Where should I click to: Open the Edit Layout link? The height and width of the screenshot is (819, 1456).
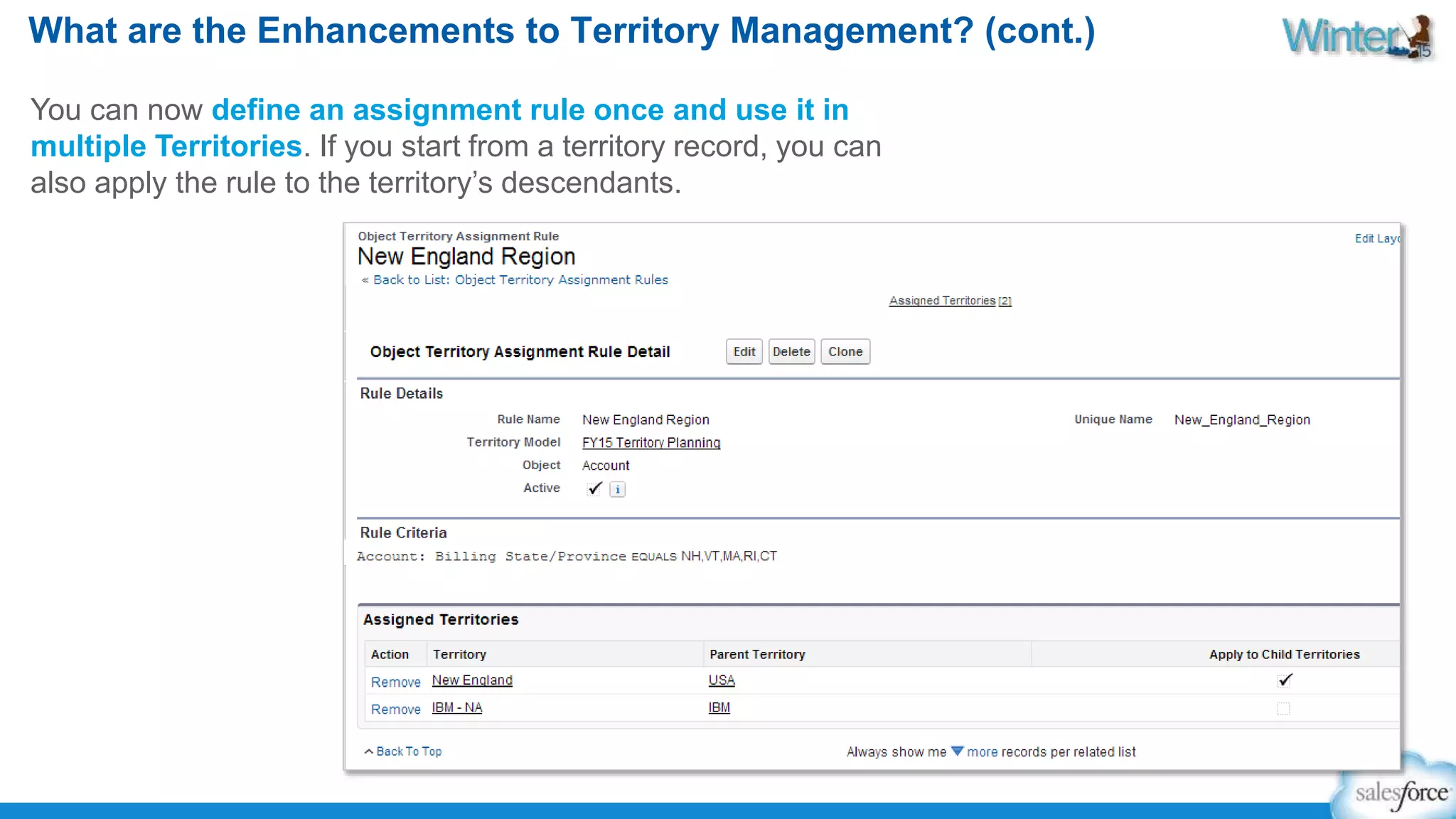(x=1377, y=239)
